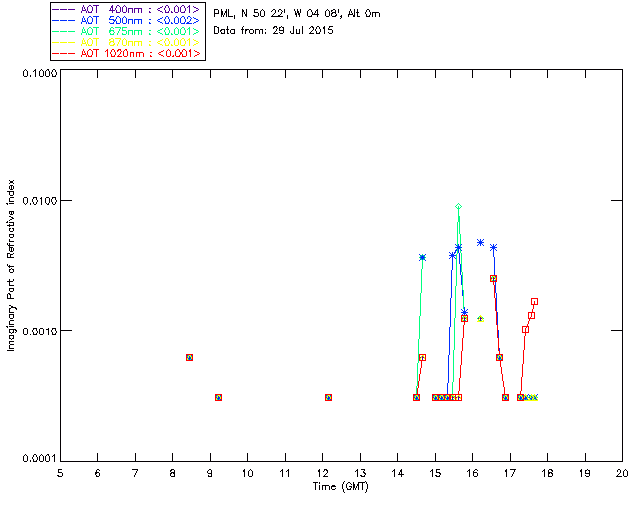Select the topmost red square after 17.5 GMT

click(535, 302)
